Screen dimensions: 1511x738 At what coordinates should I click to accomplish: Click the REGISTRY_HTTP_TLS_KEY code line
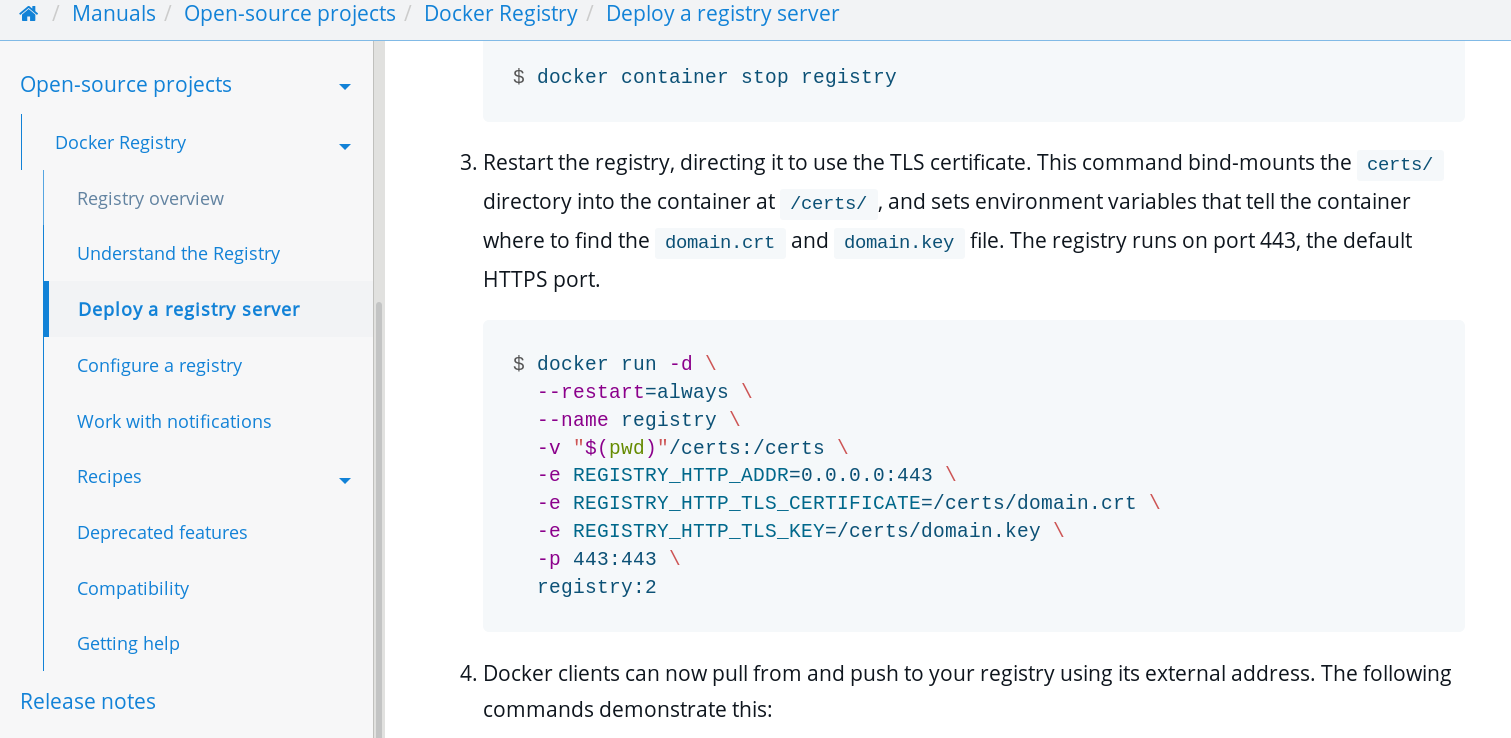coord(800,532)
